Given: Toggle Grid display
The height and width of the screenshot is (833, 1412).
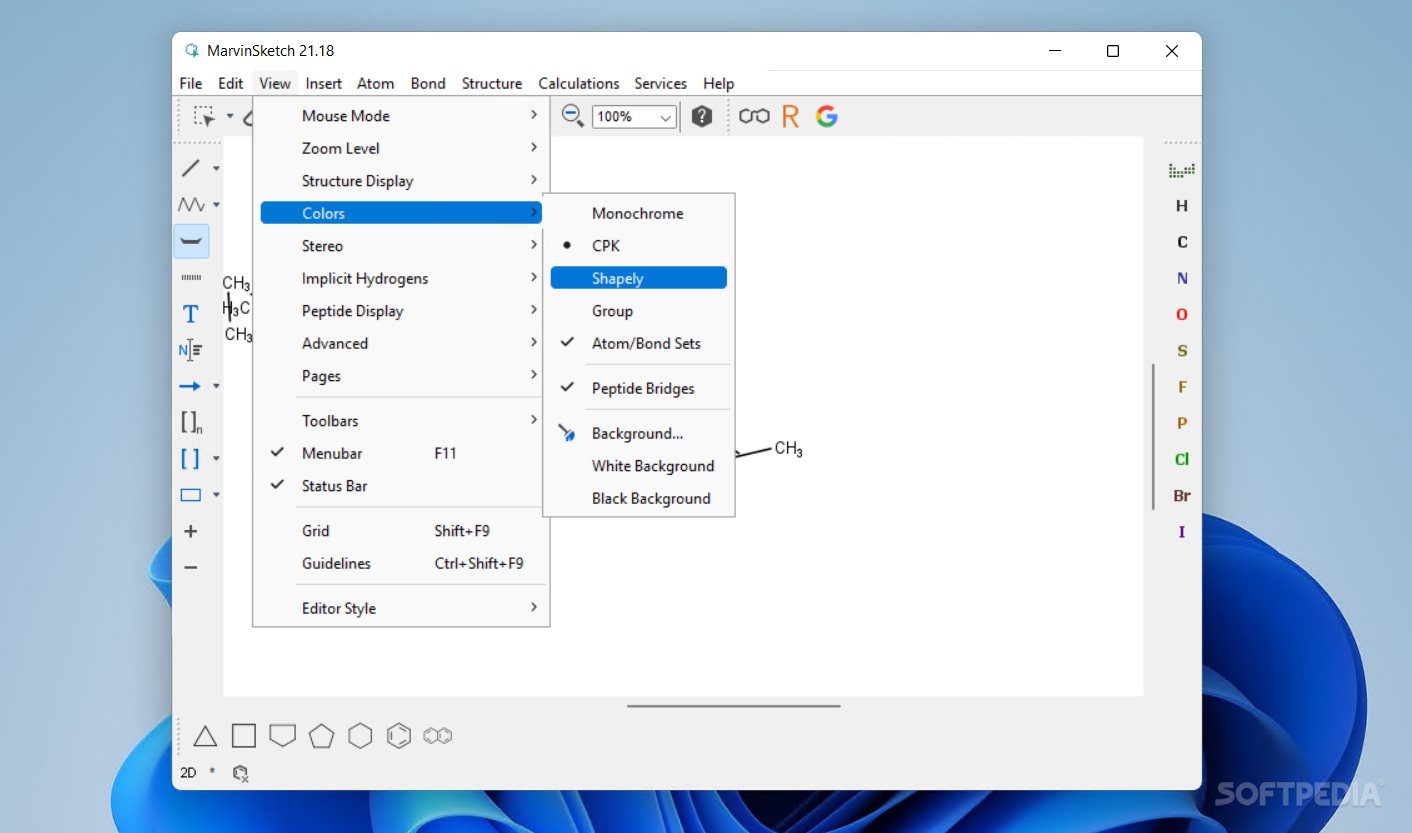Looking at the screenshot, I should pos(401,531).
